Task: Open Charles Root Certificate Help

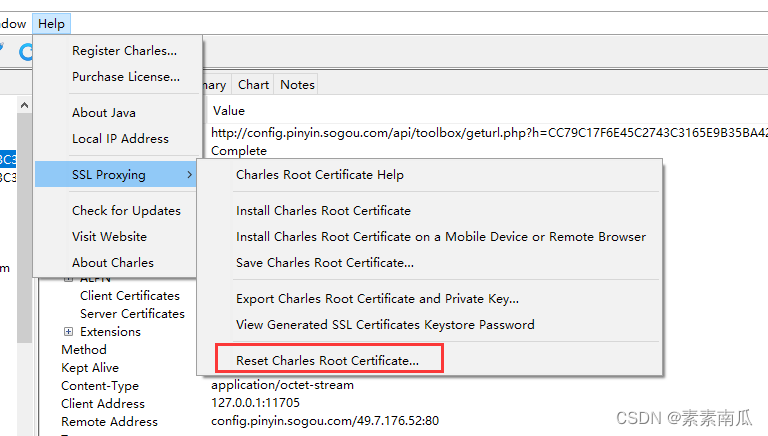Action: (320, 175)
